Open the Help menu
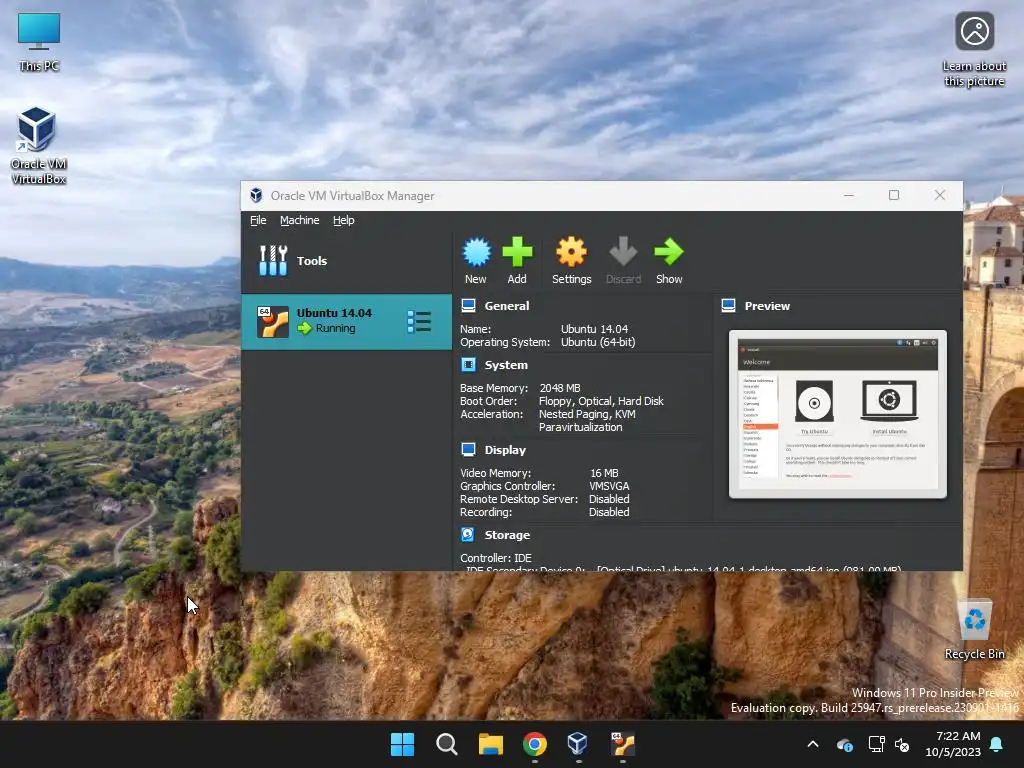The width and height of the screenshot is (1024, 768). 344,220
